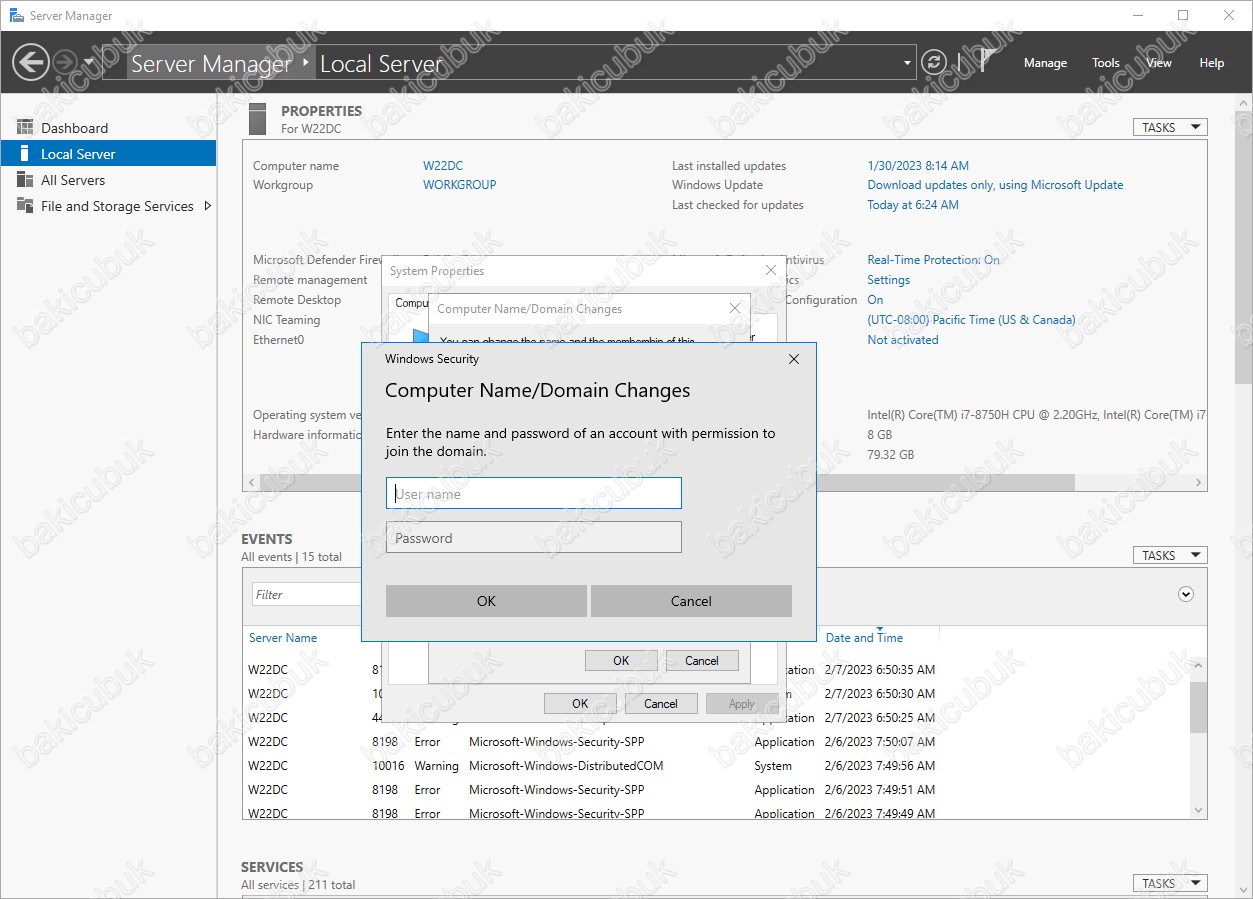Click the W22DC computer name link
This screenshot has width=1253, height=899.
(443, 166)
